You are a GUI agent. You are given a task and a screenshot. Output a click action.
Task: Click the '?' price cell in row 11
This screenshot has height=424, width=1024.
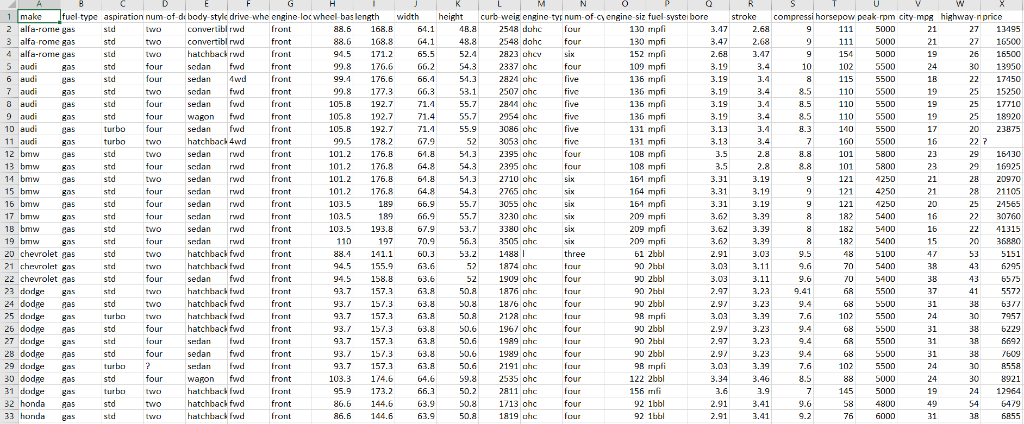pyautogui.click(x=1002, y=141)
